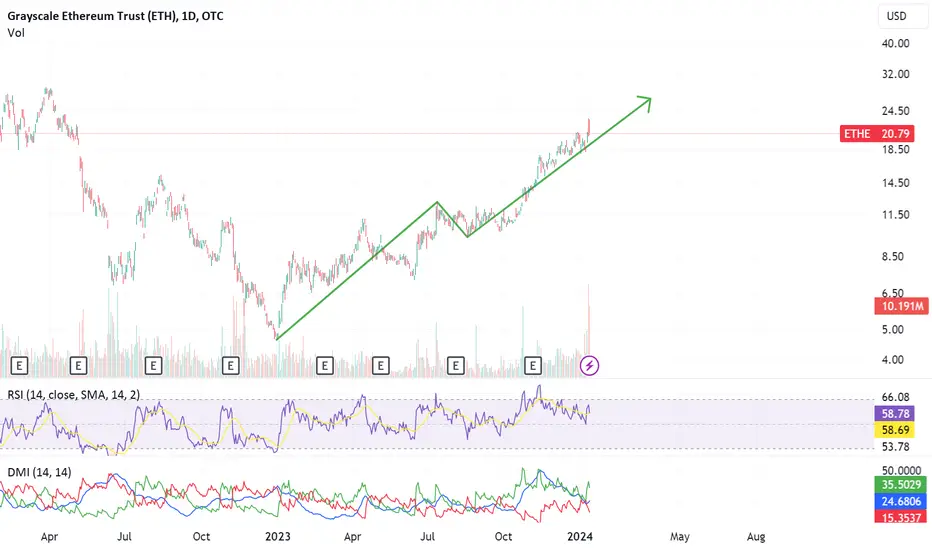
Task: Open the earnings marker for May 2022
Action: click(x=78, y=365)
